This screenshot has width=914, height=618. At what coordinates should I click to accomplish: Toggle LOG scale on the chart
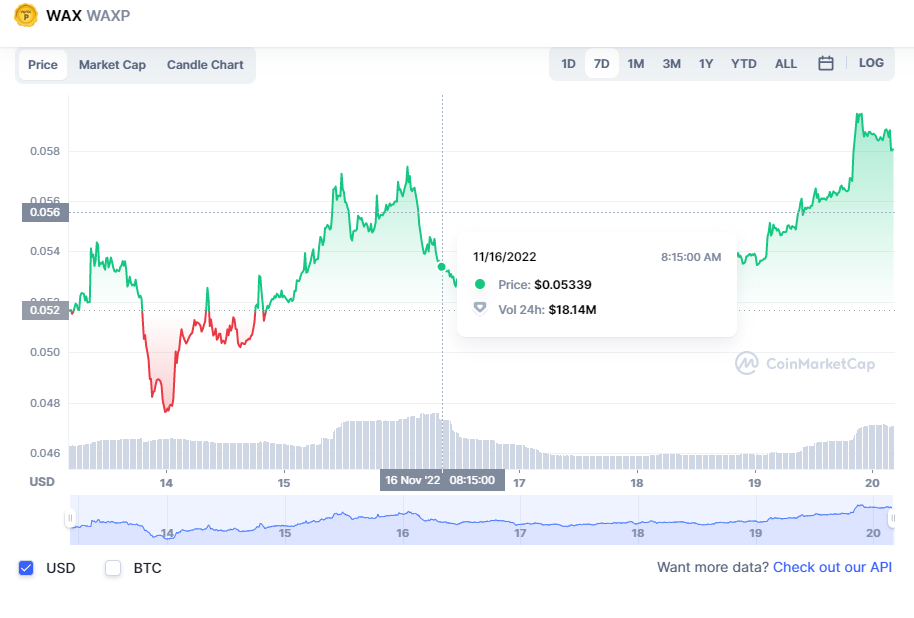[871, 63]
